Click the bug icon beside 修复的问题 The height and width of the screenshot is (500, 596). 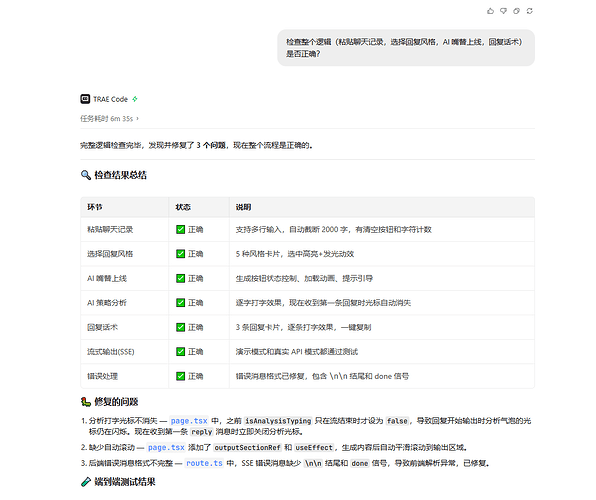pyautogui.click(x=86, y=402)
